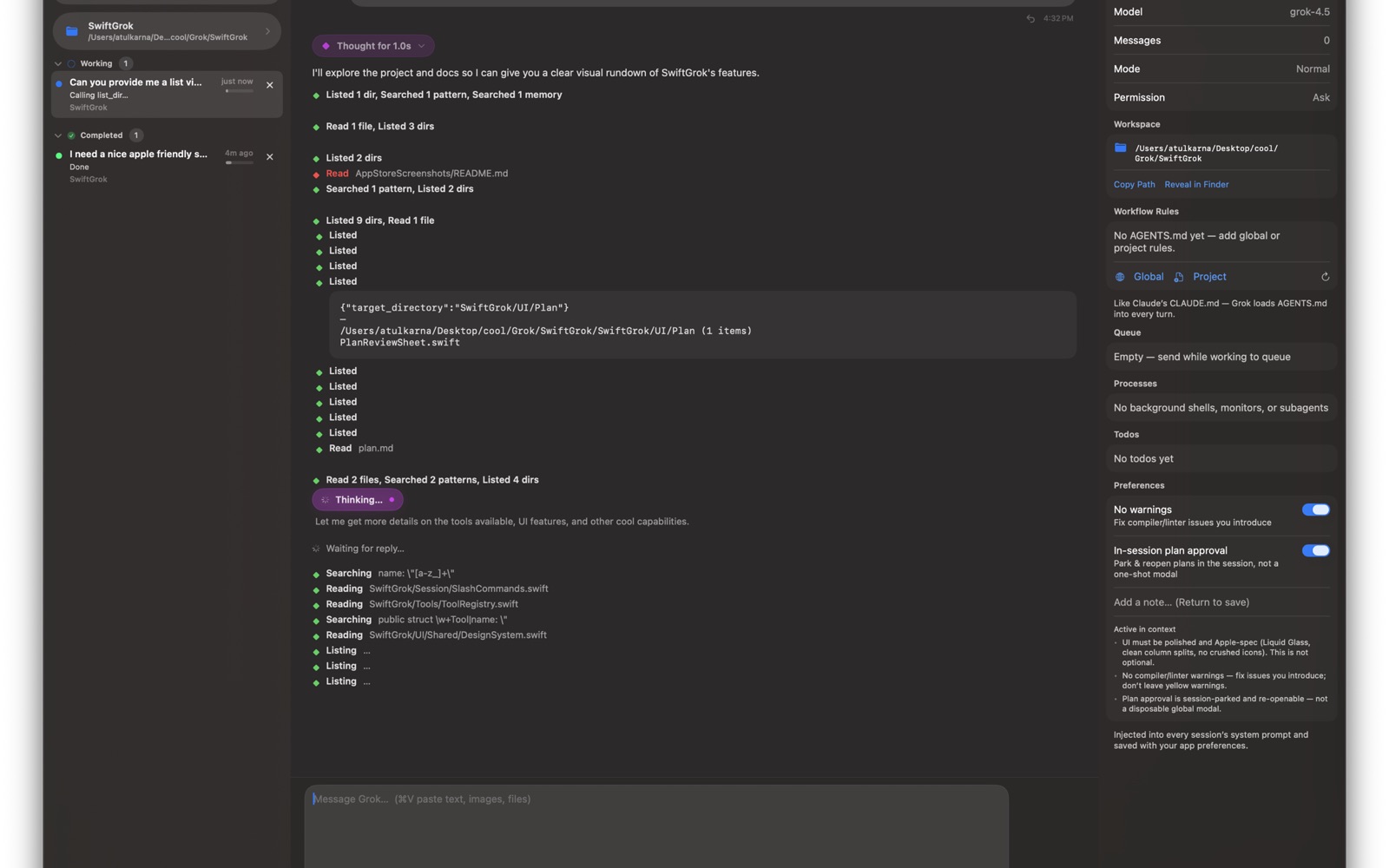Click the progress bar under "just now"
Image resolution: width=1389 pixels, height=868 pixels.
pyautogui.click(x=239, y=91)
